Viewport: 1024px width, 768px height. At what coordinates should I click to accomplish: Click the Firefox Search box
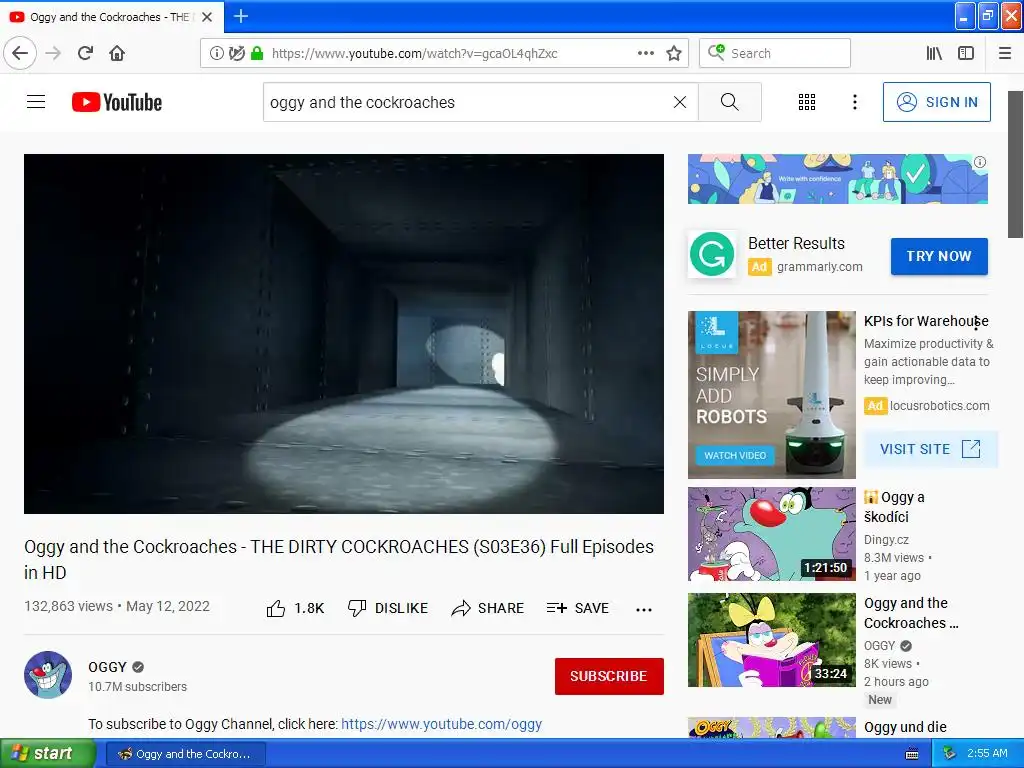tap(775, 54)
